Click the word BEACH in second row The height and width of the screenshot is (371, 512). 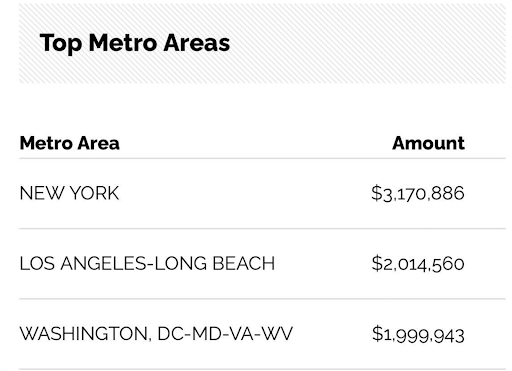tap(243, 264)
